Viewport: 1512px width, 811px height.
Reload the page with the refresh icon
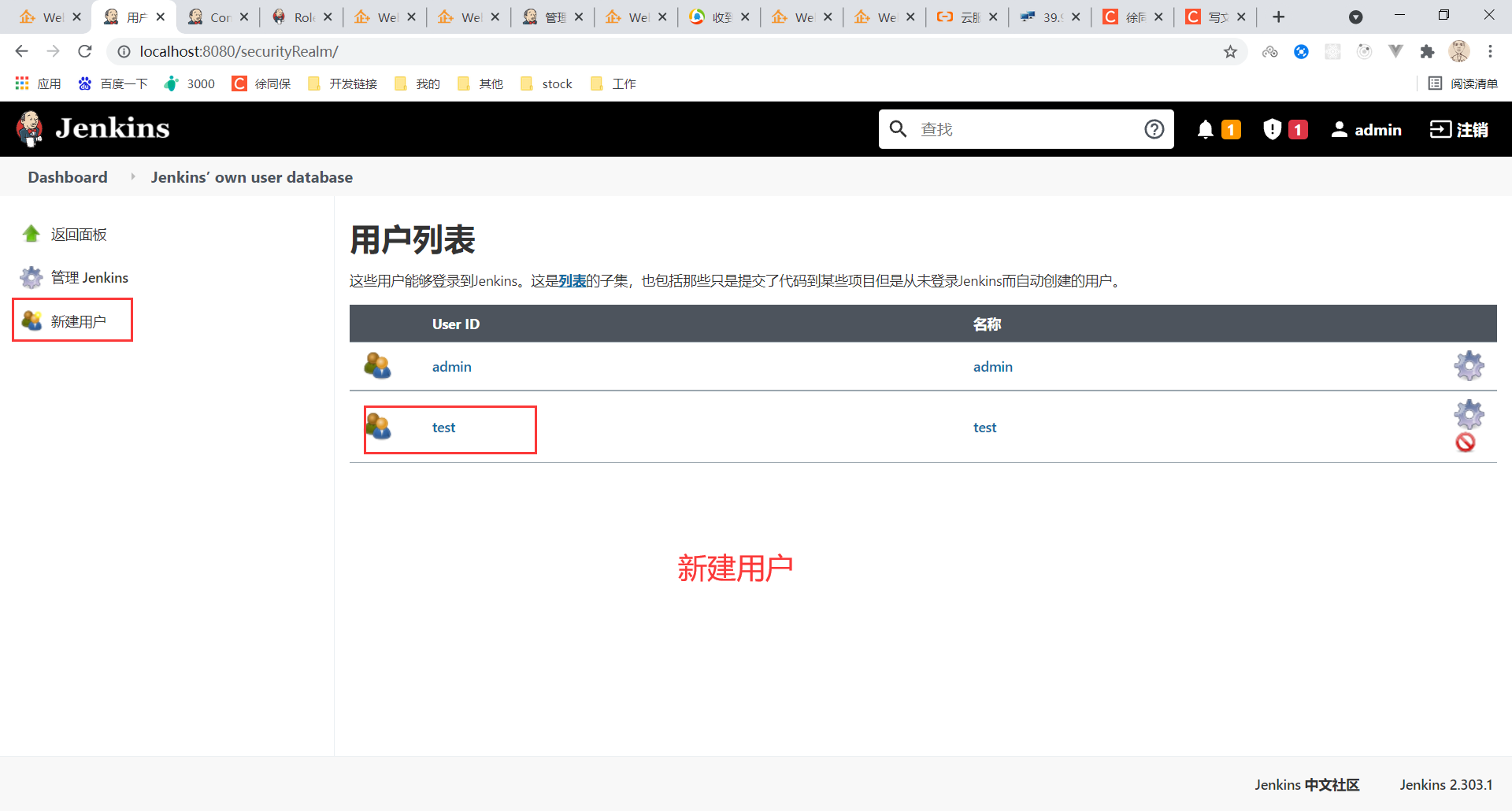[85, 51]
